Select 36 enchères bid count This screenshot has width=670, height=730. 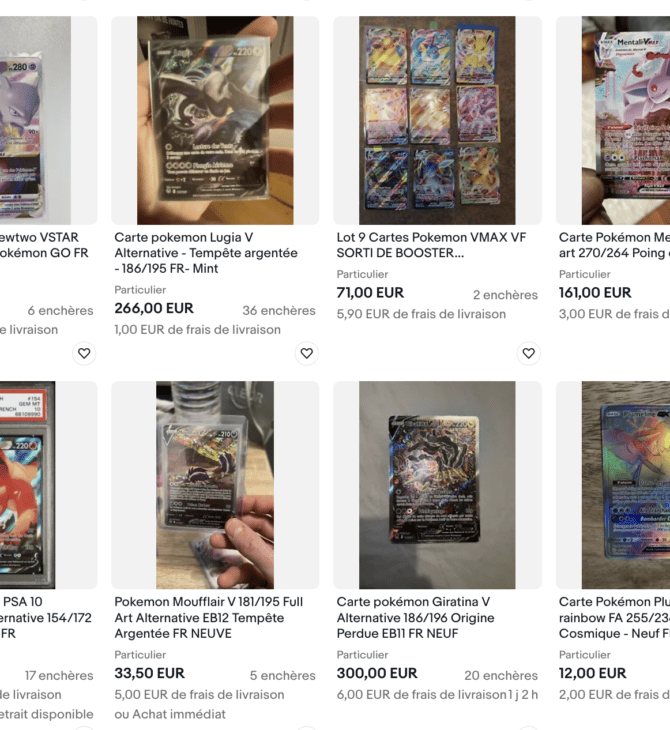(279, 311)
